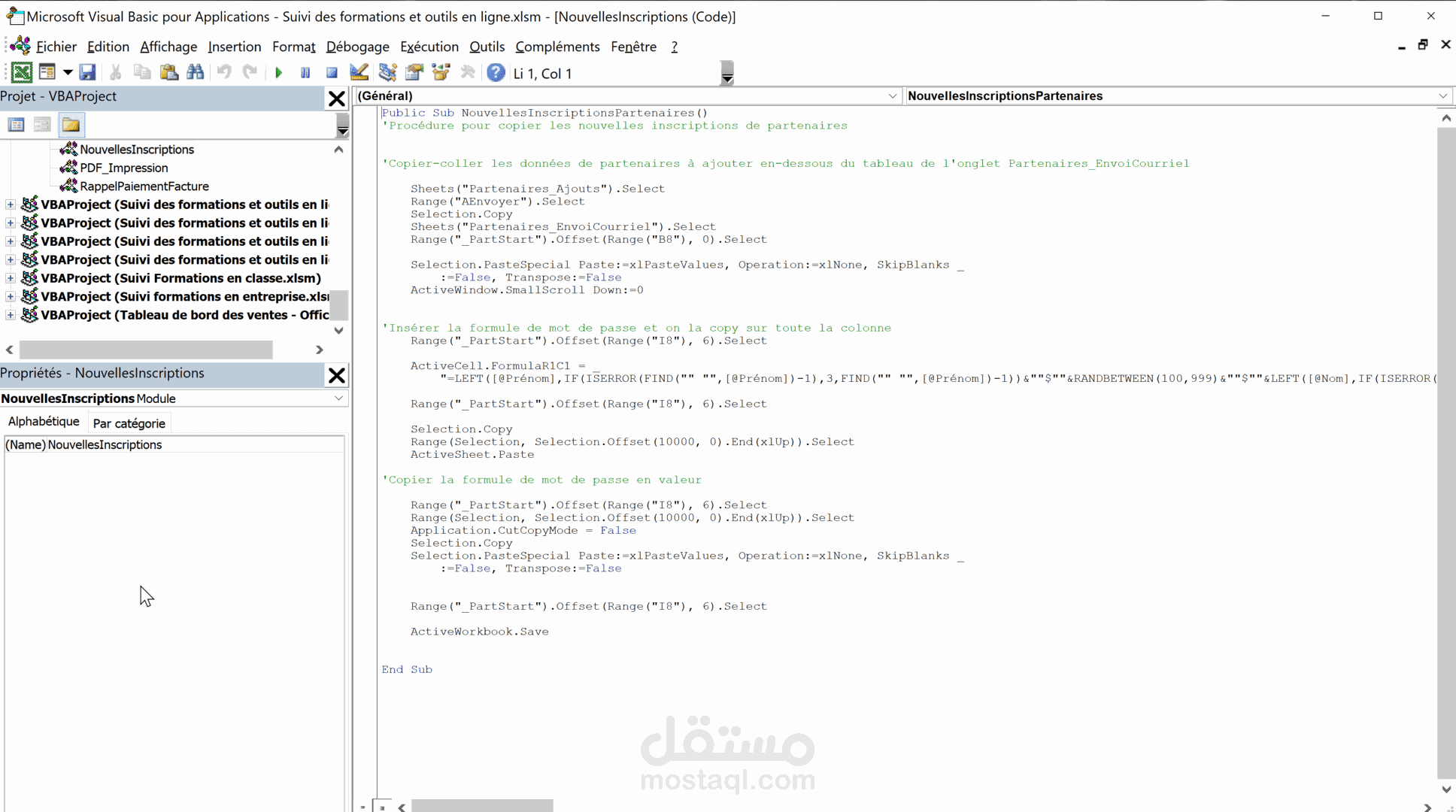
Task: Open the Format menu
Action: tap(294, 47)
